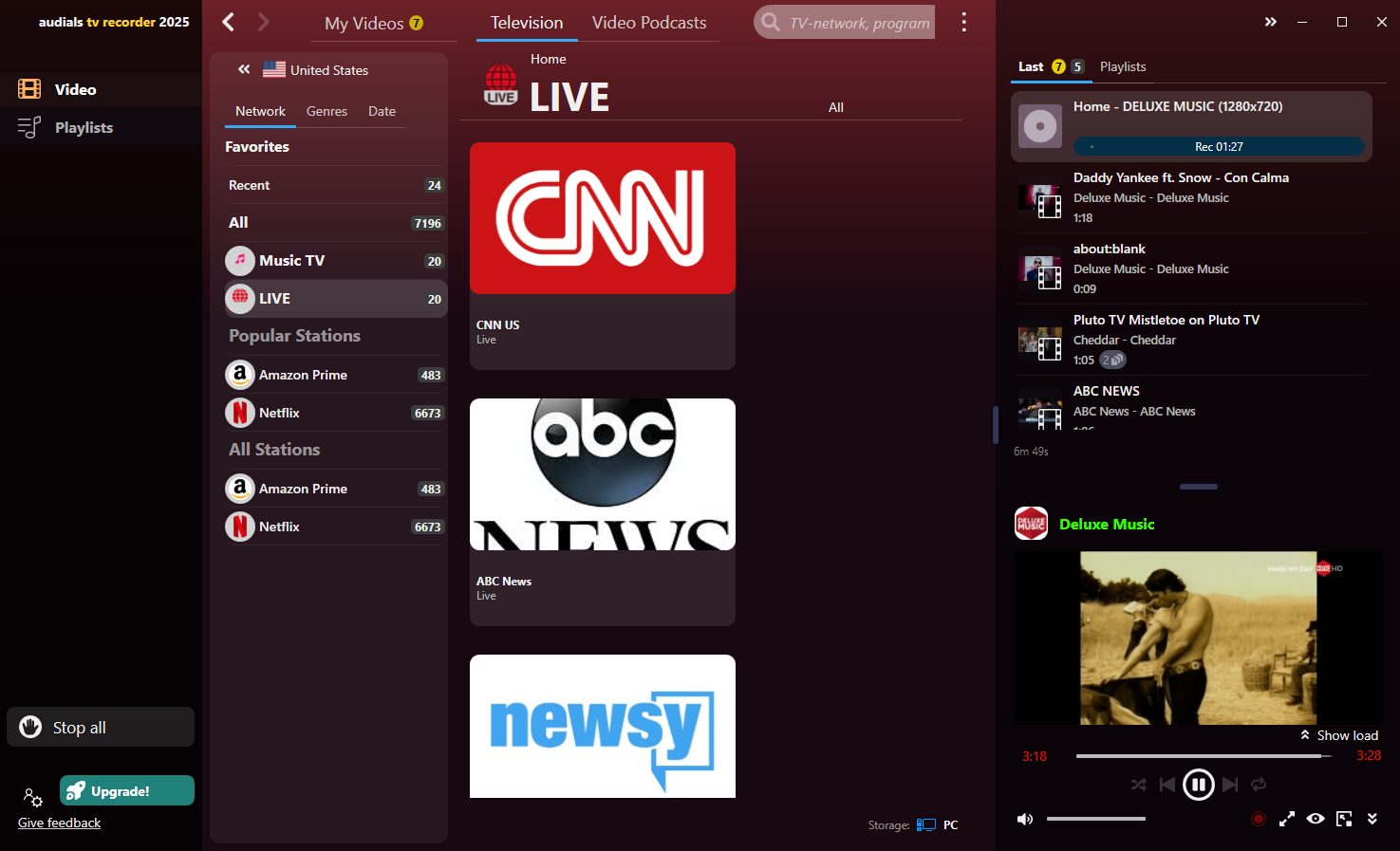Toggle shuffle playback

[x=1139, y=785]
